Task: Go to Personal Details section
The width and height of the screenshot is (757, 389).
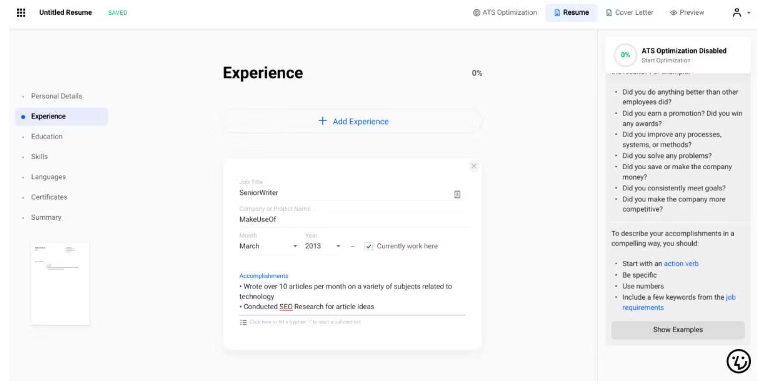Action: [x=56, y=96]
